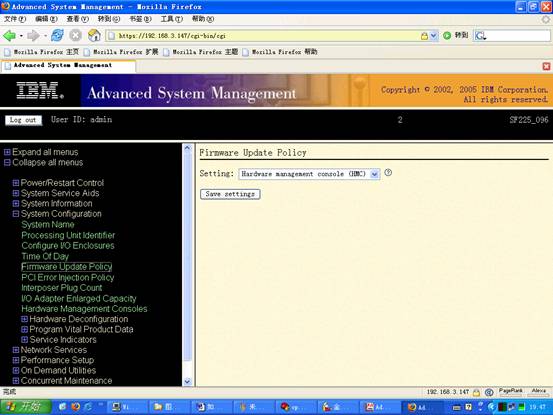Image resolution: width=553 pixels, height=415 pixels.
Task: Click the status bar padlock icon
Action: (476, 392)
